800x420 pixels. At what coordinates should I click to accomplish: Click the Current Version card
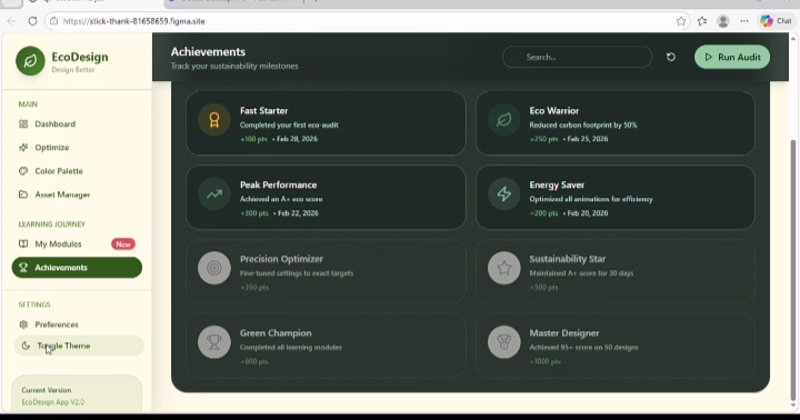77,393
